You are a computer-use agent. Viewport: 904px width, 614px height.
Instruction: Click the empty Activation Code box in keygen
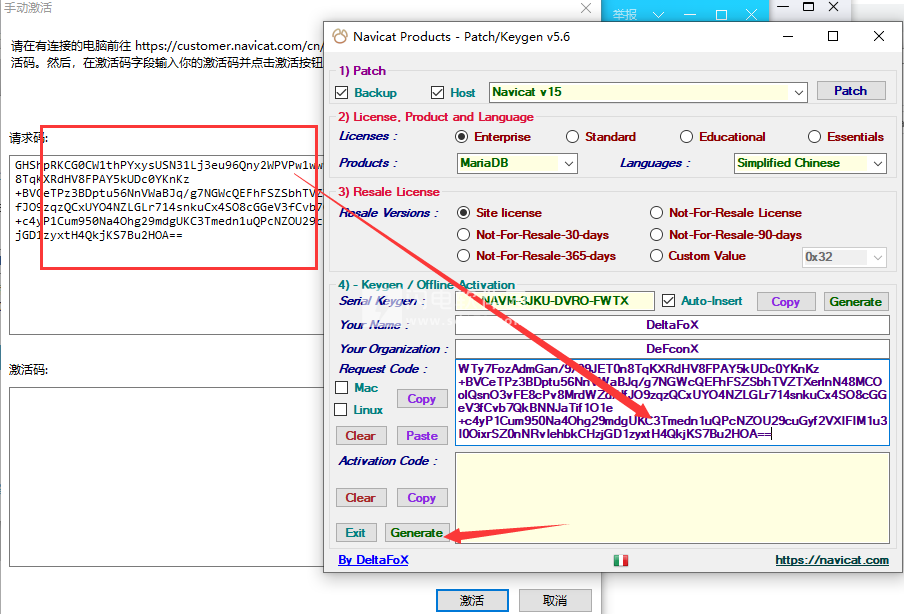pyautogui.click(x=672, y=498)
